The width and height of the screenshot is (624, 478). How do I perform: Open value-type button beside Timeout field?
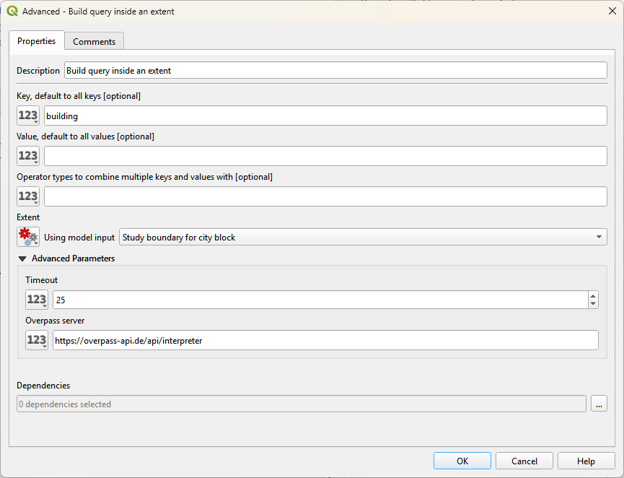[37, 300]
